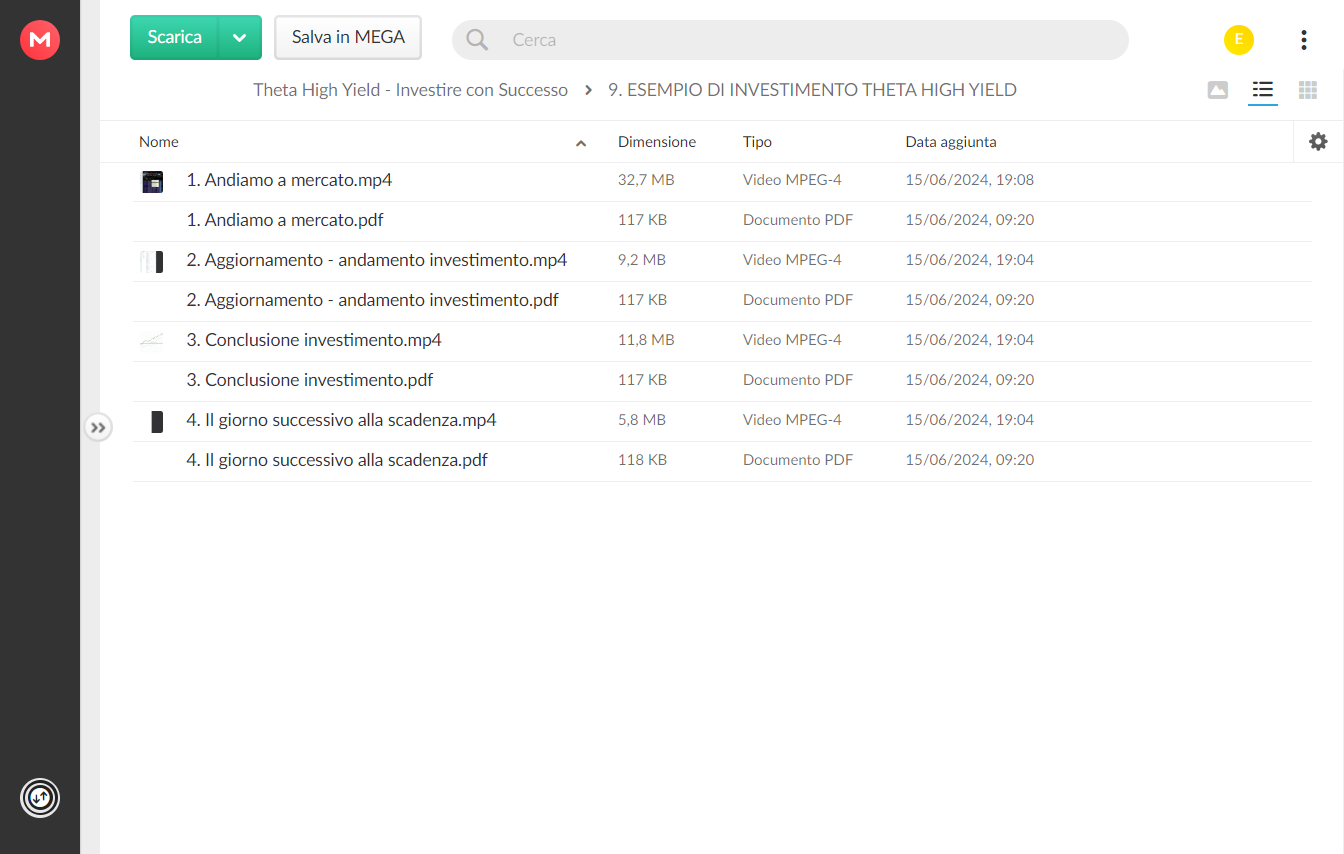Open Theta High Yield breadcrumb folder

click(x=410, y=90)
